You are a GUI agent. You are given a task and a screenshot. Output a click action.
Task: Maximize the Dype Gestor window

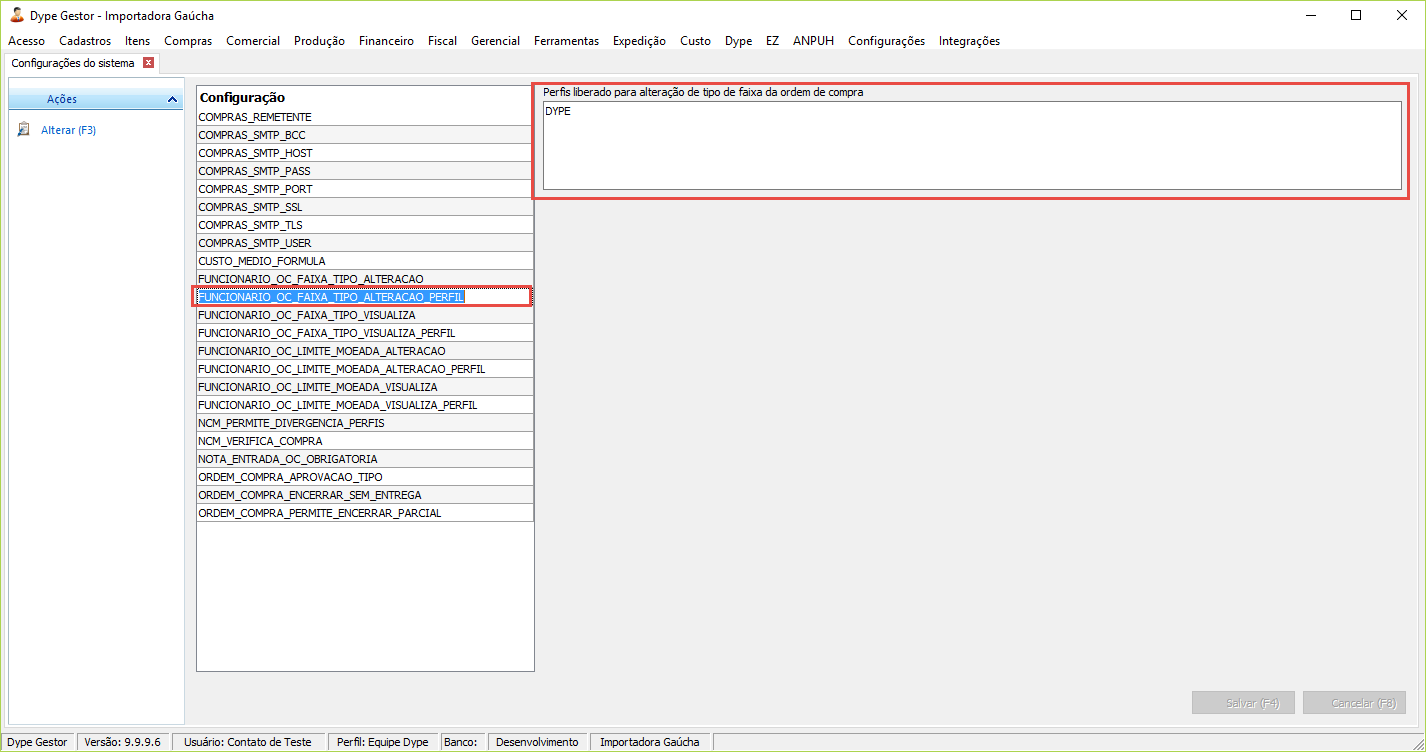point(1356,15)
